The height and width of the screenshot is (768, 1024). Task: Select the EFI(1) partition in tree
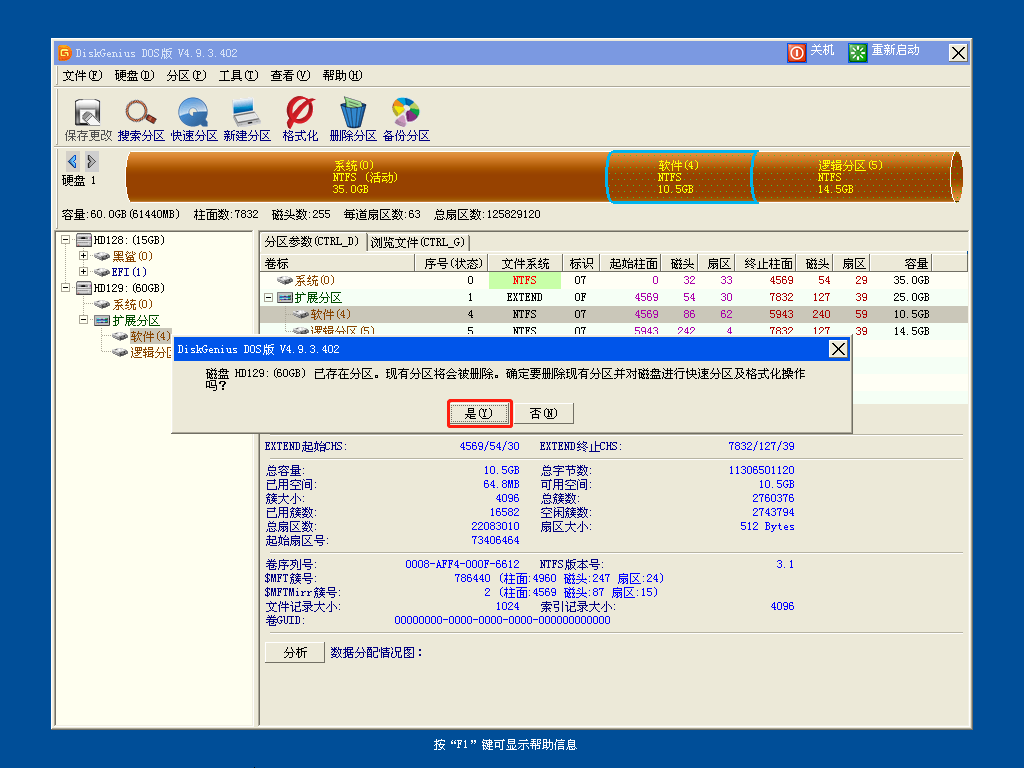click(x=129, y=272)
